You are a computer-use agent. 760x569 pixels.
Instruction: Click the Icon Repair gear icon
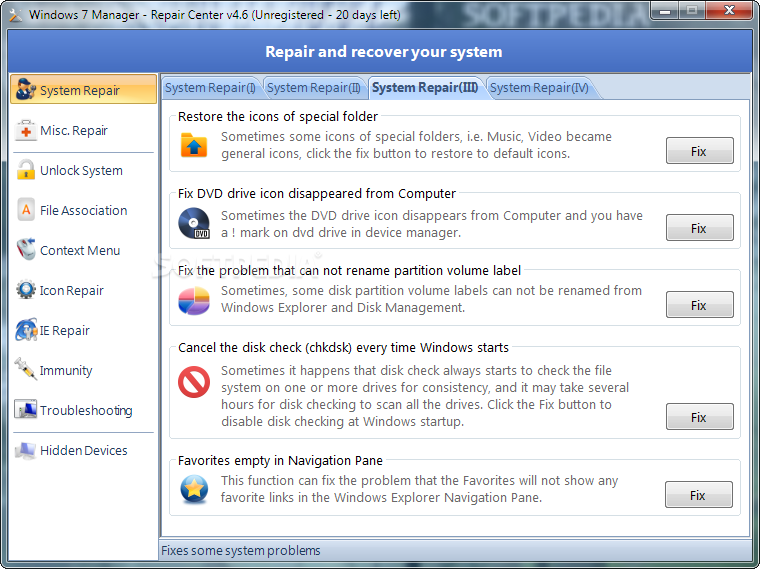coord(26,290)
